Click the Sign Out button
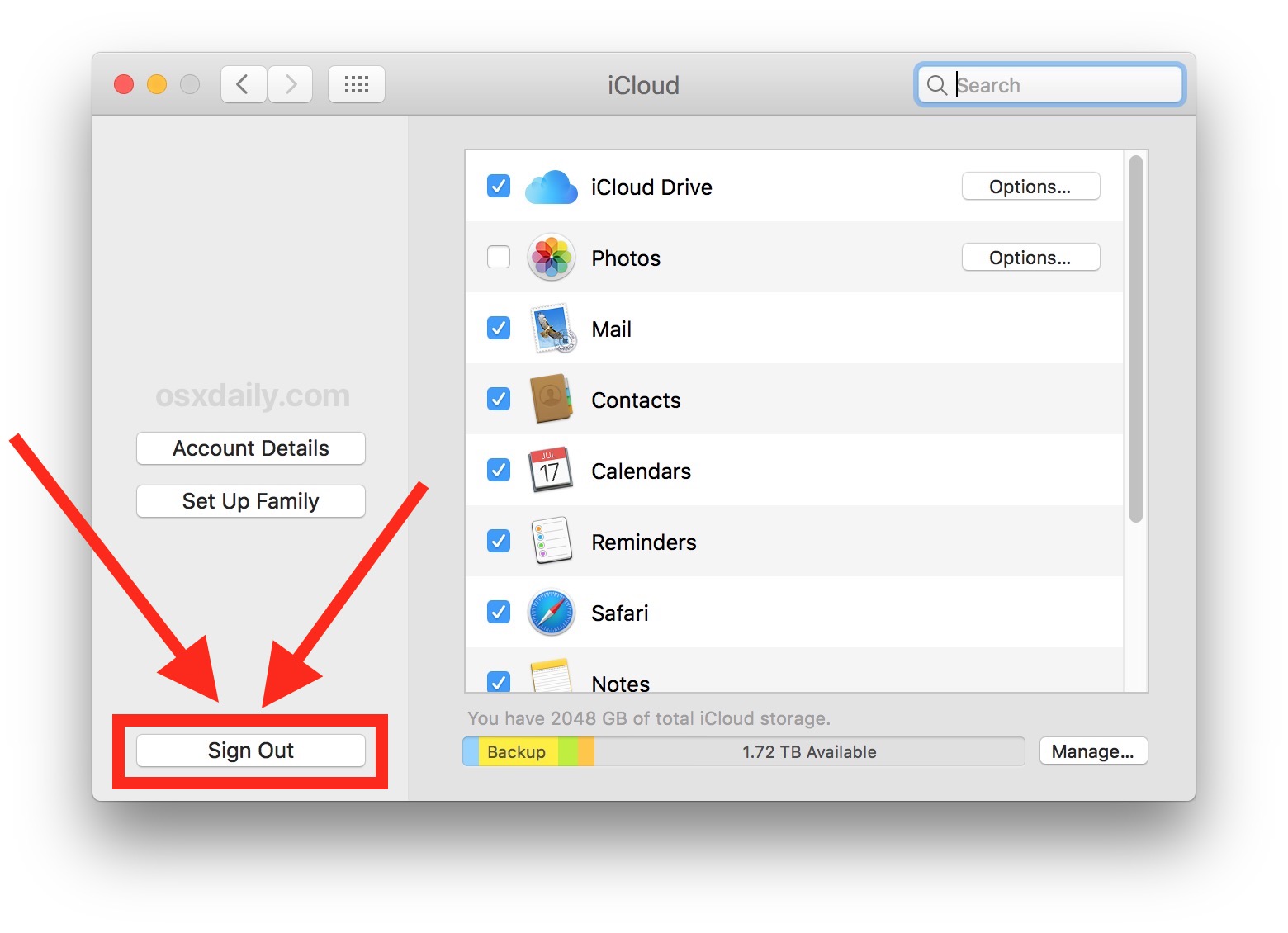The image size is (1288, 933). (x=250, y=751)
